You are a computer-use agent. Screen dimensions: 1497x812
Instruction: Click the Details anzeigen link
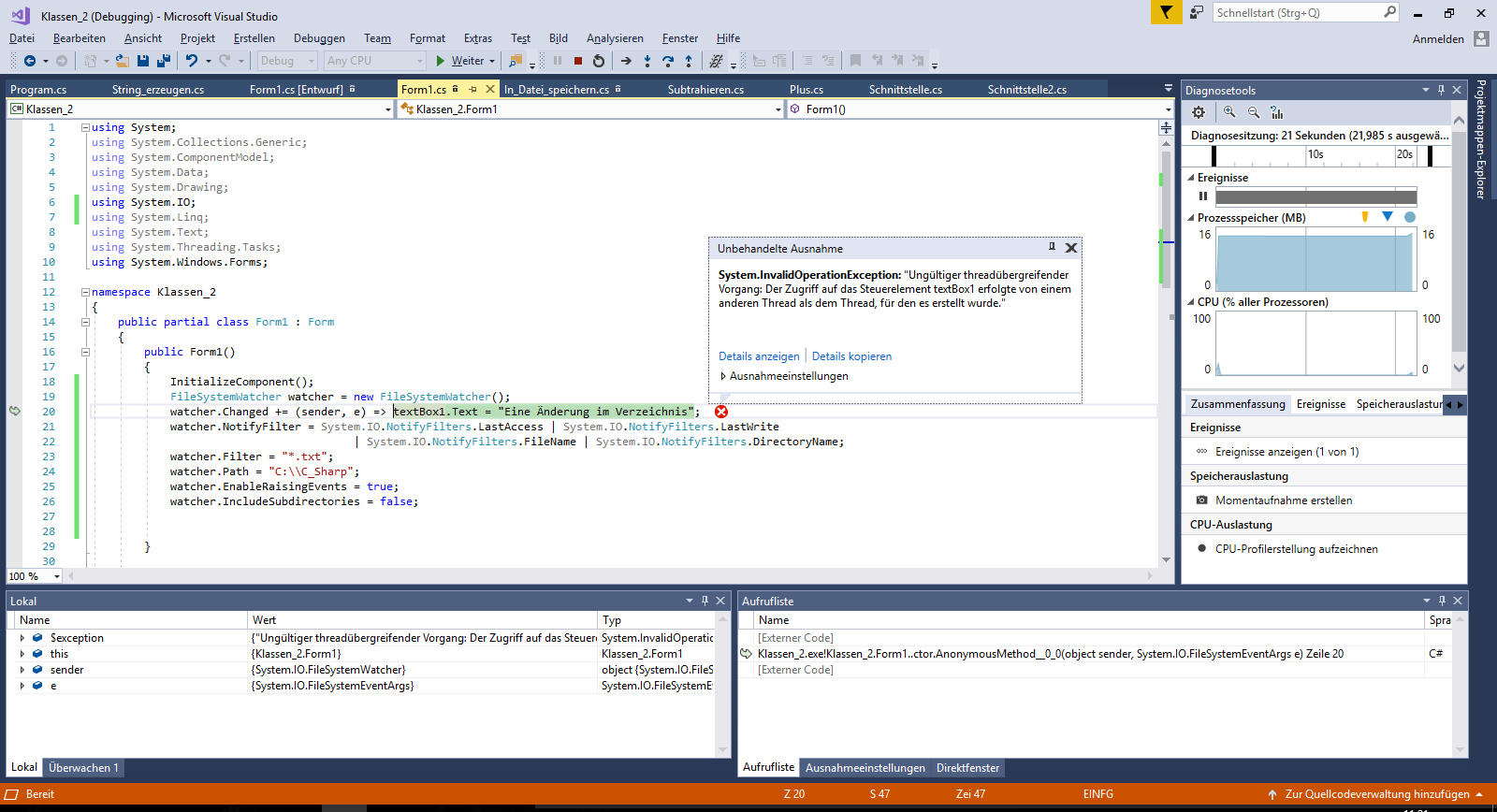(759, 356)
